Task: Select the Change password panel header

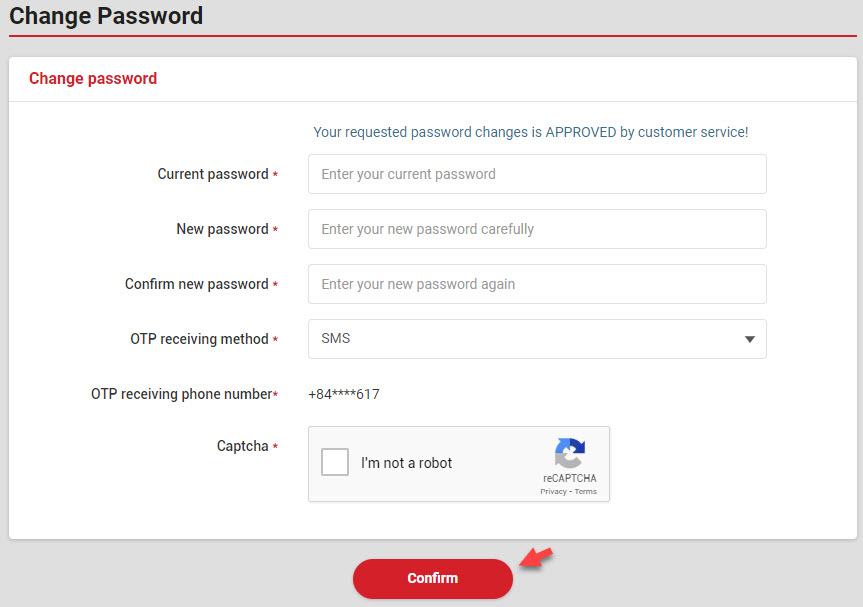Action: (92, 78)
